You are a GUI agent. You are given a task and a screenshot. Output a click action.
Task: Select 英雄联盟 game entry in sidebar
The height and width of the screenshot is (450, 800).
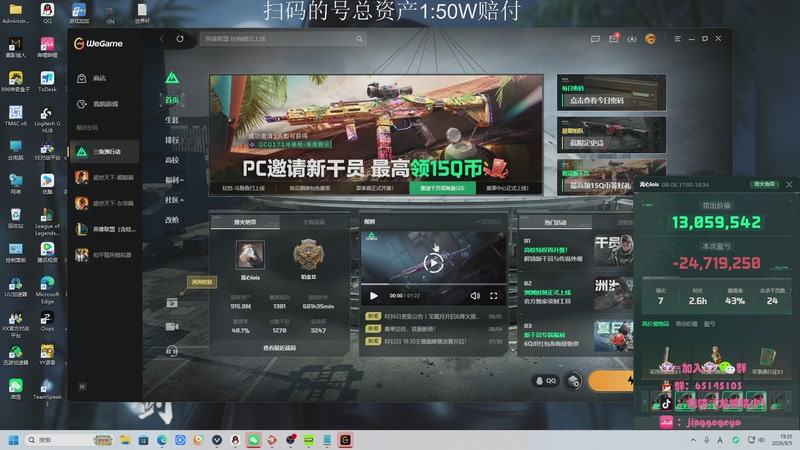[105, 229]
